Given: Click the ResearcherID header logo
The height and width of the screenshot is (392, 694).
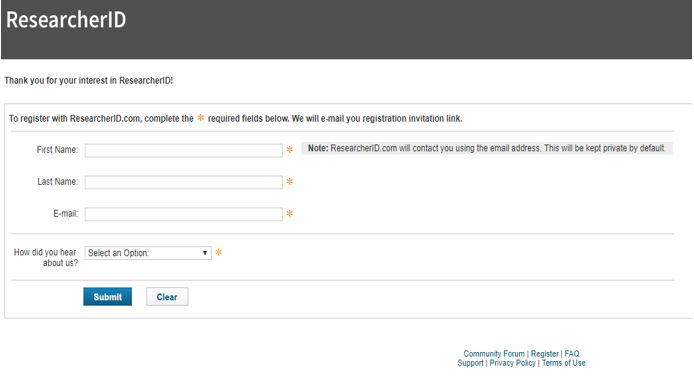Looking at the screenshot, I should coord(66,20).
